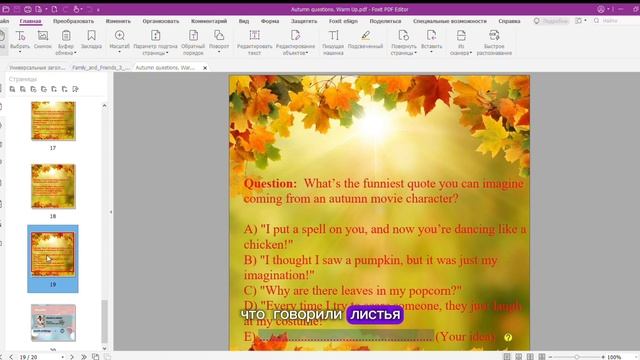Open the Комментарий ribbon tab
Image resolution: width=640 pixels, height=360 pixels.
click(209, 21)
